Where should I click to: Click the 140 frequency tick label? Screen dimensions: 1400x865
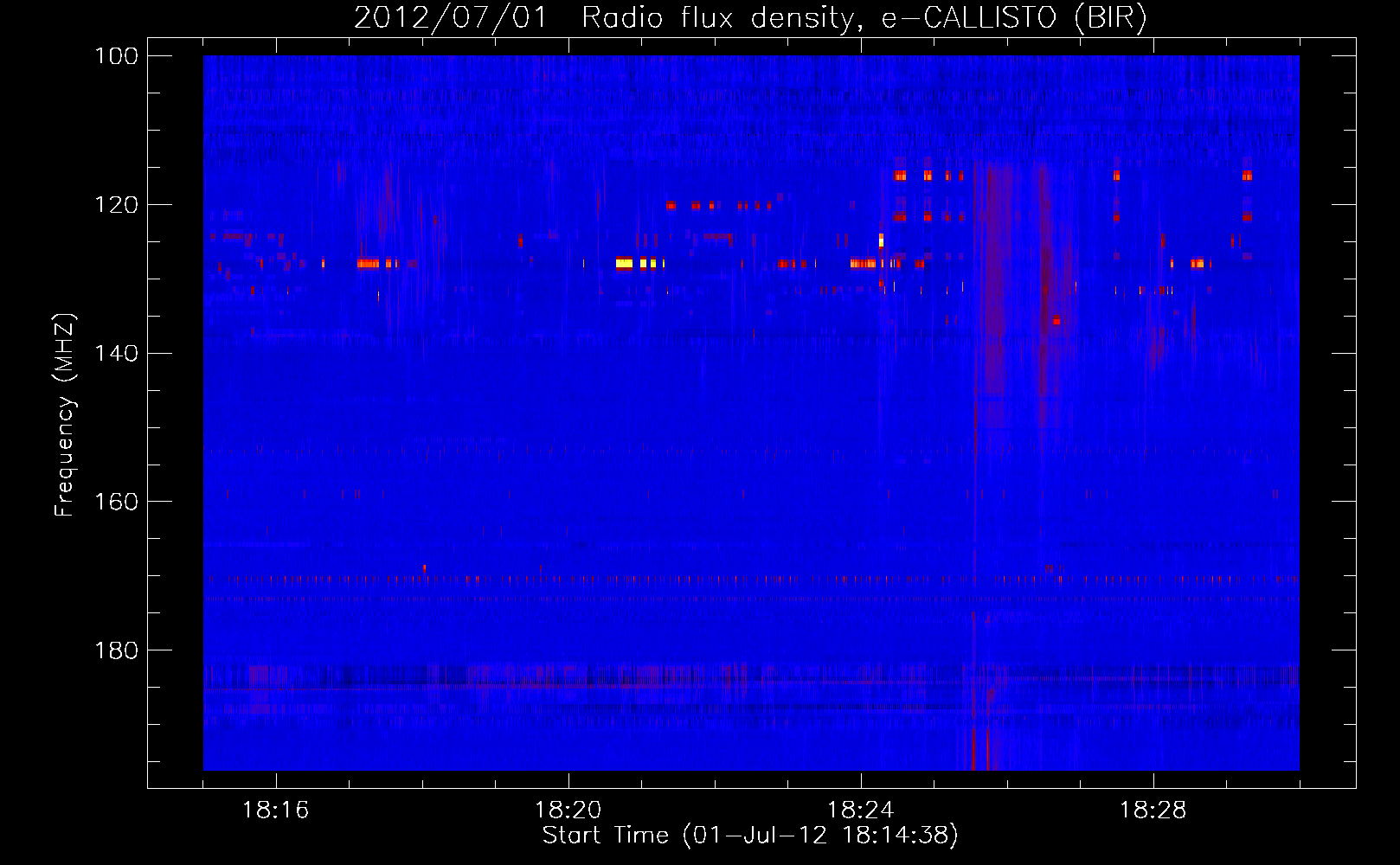(x=115, y=353)
